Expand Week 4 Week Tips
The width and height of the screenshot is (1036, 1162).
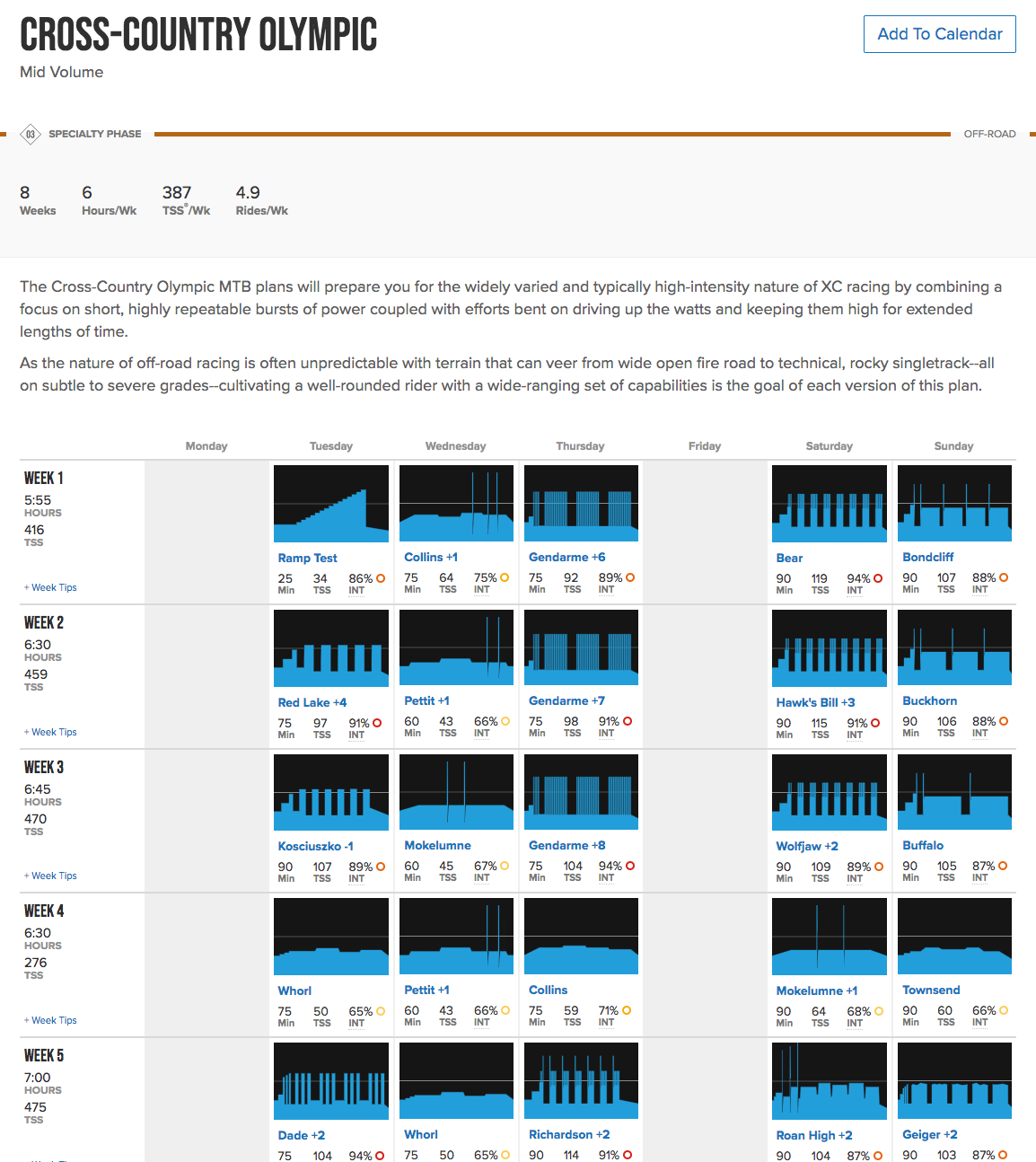[50, 1020]
